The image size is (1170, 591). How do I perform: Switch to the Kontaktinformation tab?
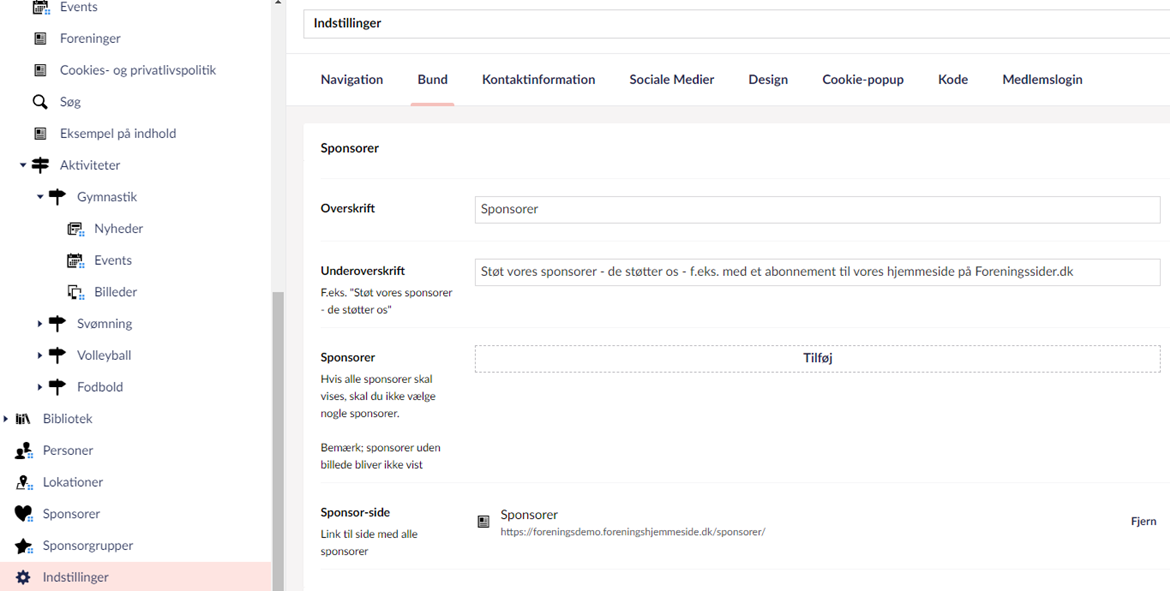(x=538, y=80)
